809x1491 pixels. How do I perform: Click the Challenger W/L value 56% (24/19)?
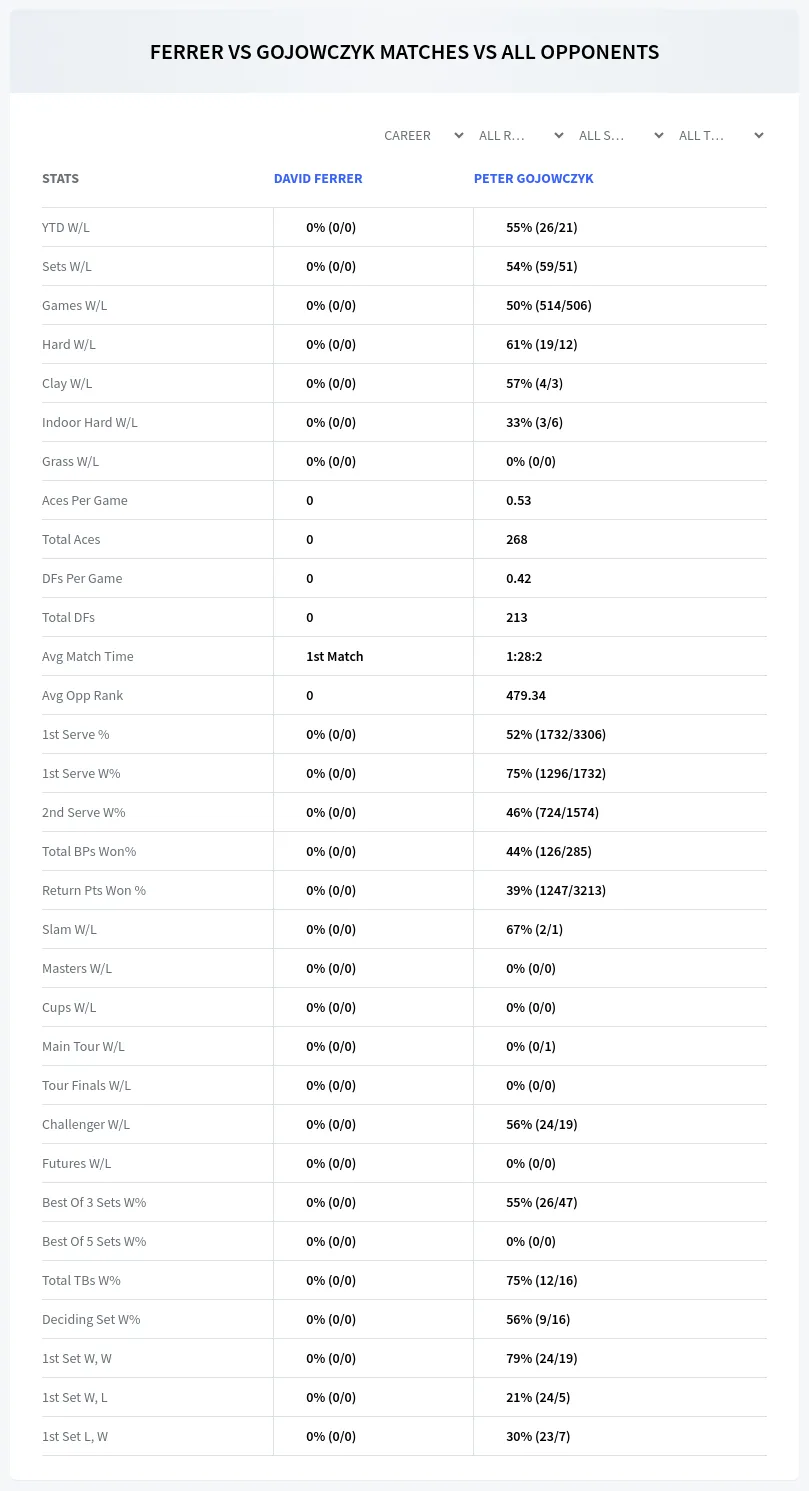pos(541,1124)
